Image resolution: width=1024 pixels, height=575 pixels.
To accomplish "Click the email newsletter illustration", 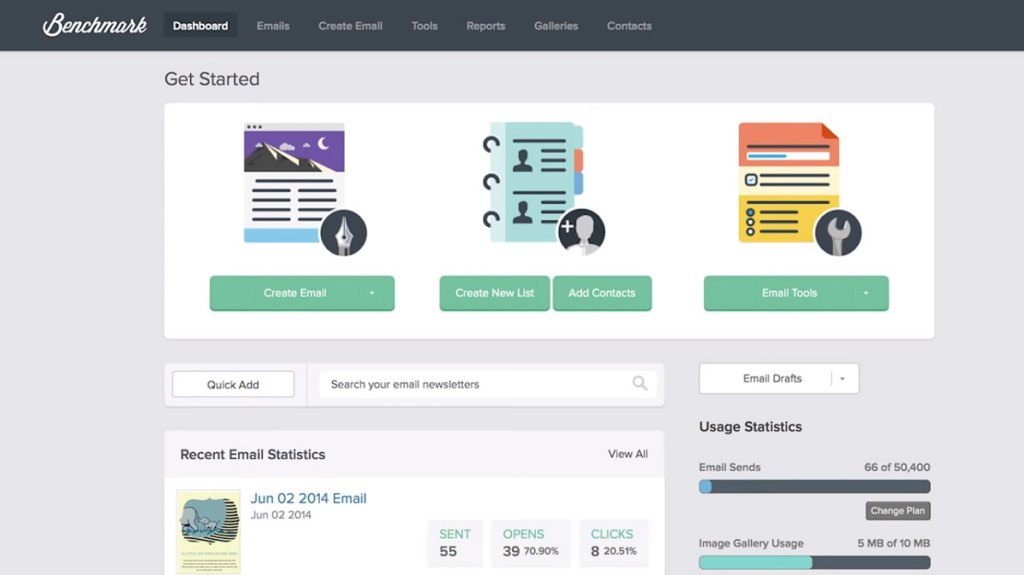I will pyautogui.click(x=295, y=182).
